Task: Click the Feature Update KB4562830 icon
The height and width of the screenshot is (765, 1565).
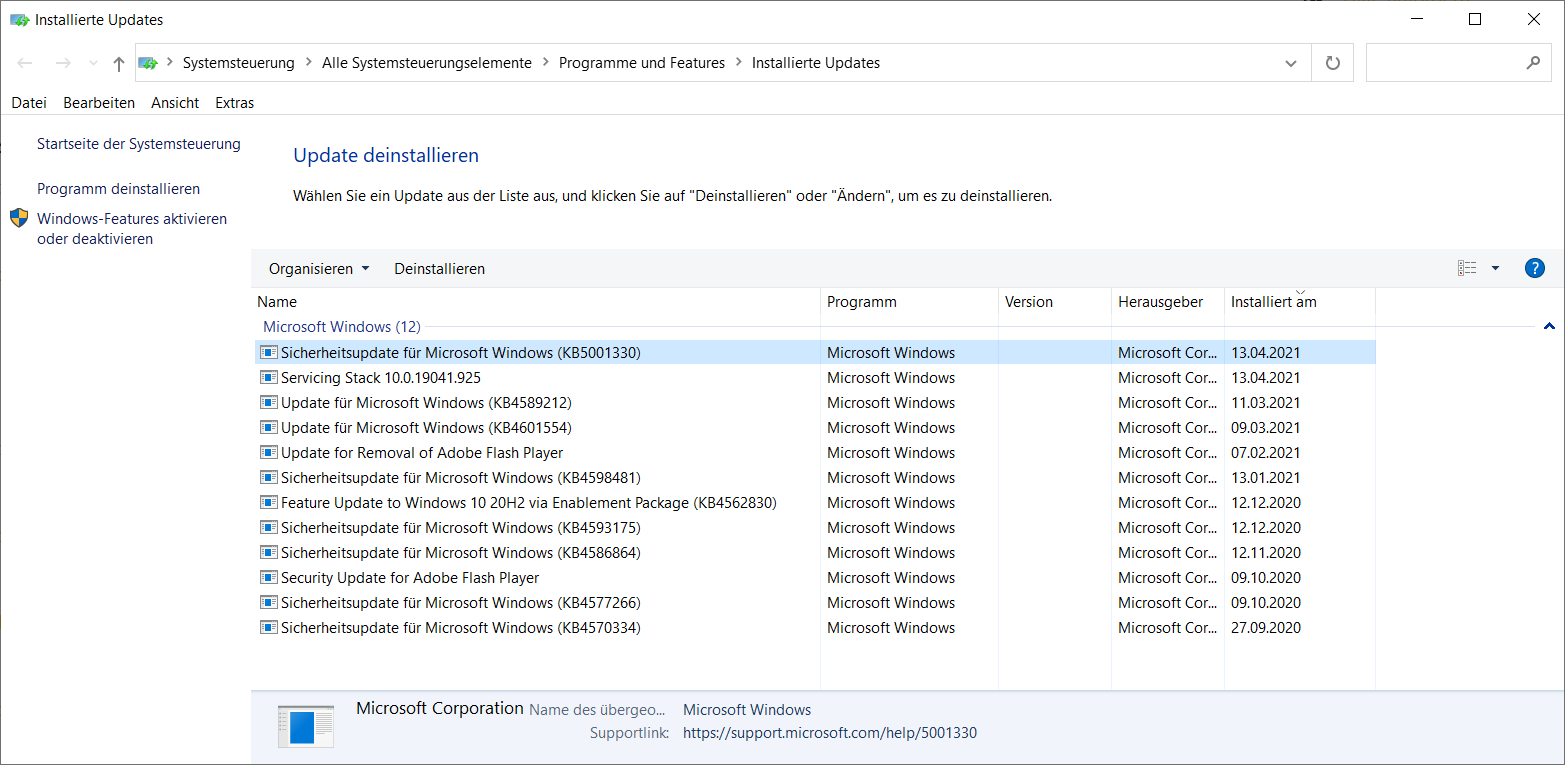Action: click(x=268, y=502)
